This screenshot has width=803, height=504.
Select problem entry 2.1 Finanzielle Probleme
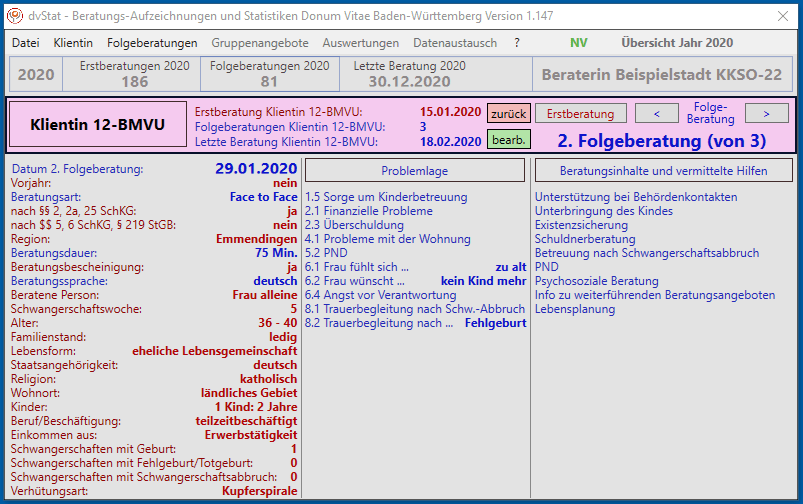[x=369, y=211]
